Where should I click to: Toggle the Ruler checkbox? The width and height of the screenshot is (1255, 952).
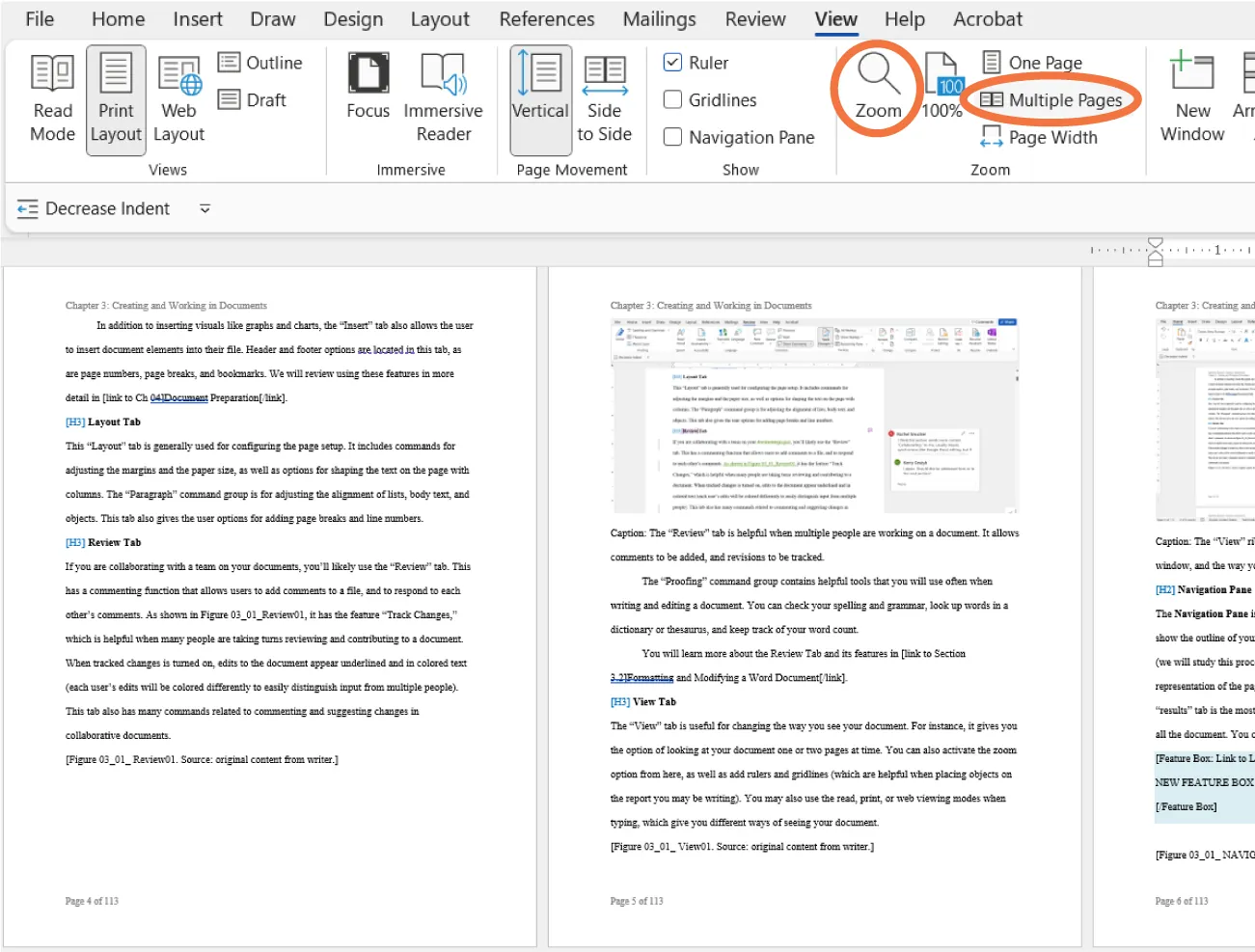tap(672, 62)
